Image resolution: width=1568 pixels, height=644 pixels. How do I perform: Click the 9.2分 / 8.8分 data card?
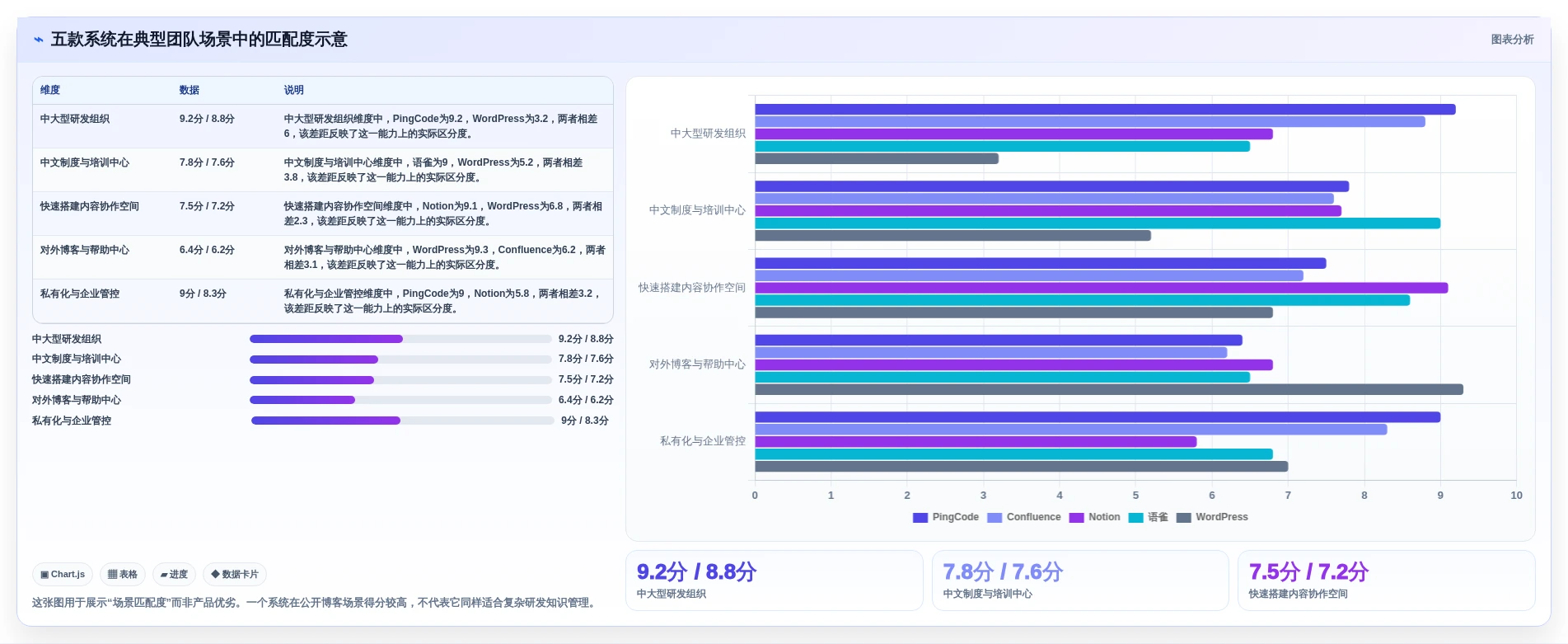point(774,581)
